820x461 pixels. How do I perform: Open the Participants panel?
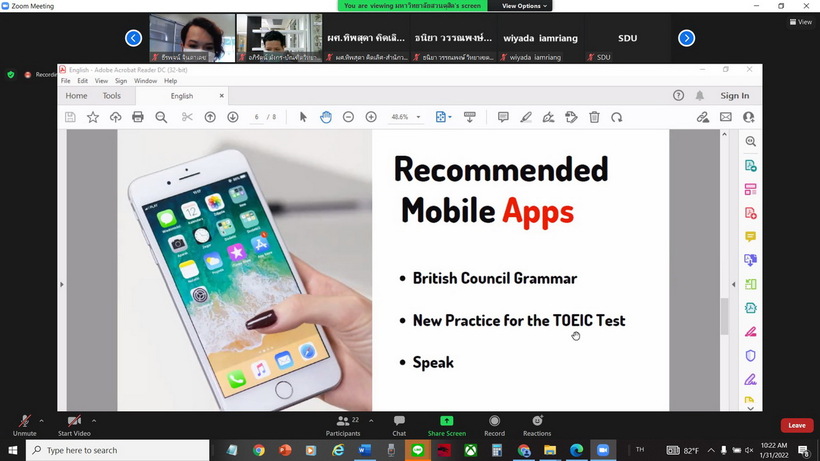(343, 425)
